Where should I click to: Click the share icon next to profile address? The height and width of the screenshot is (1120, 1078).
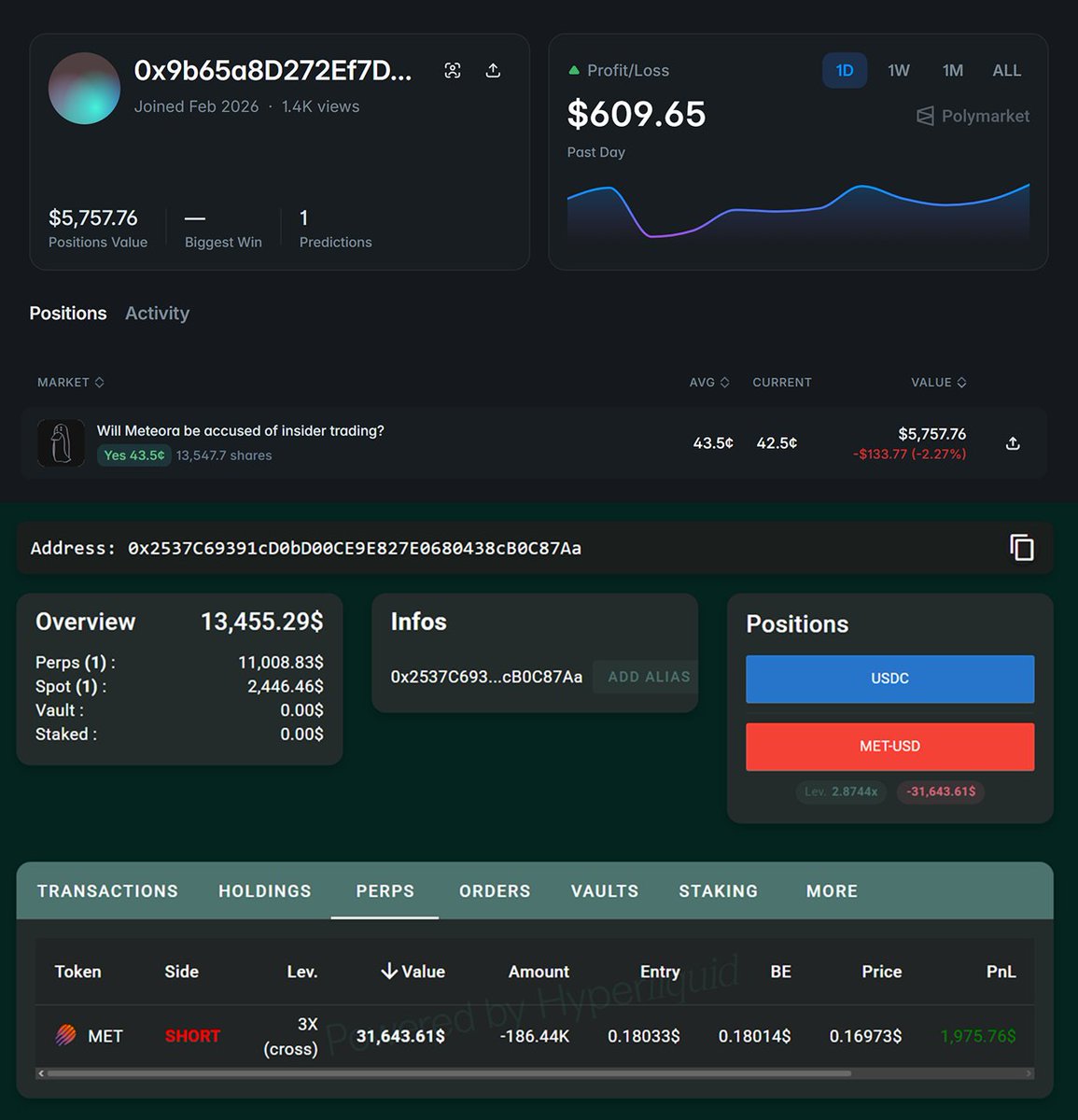[493, 71]
